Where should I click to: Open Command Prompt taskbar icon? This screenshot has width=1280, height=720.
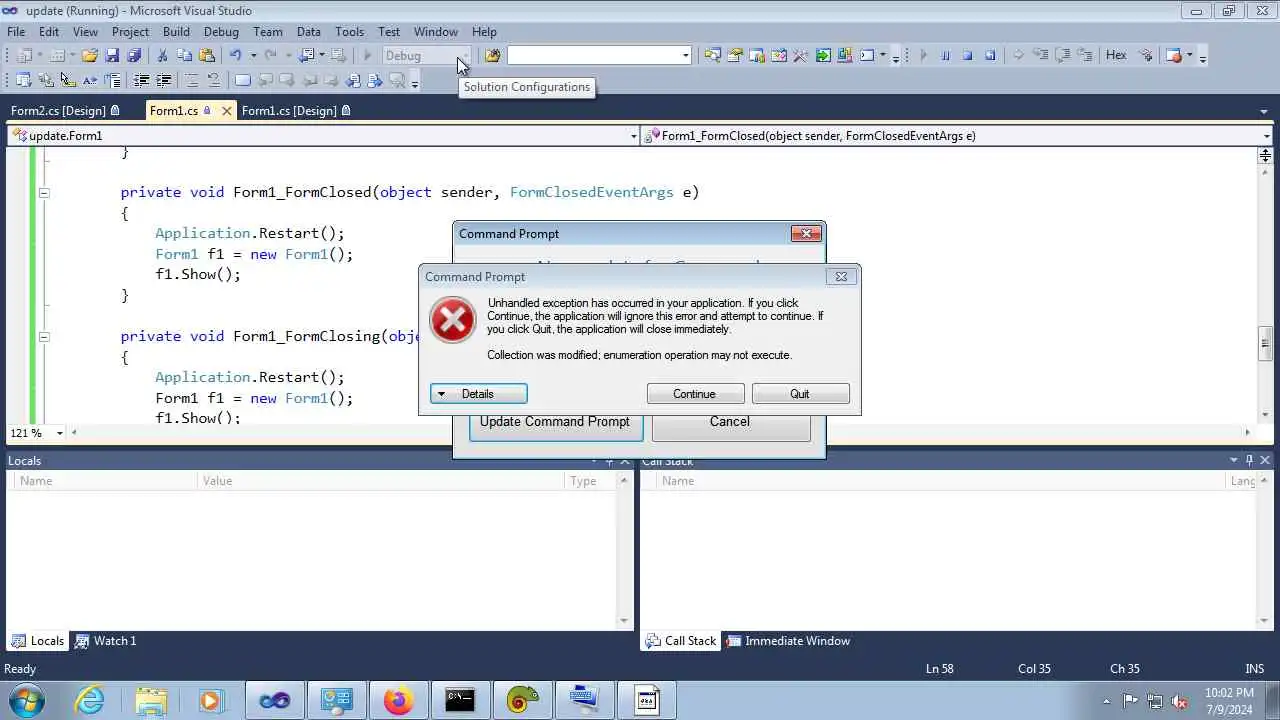[460, 700]
